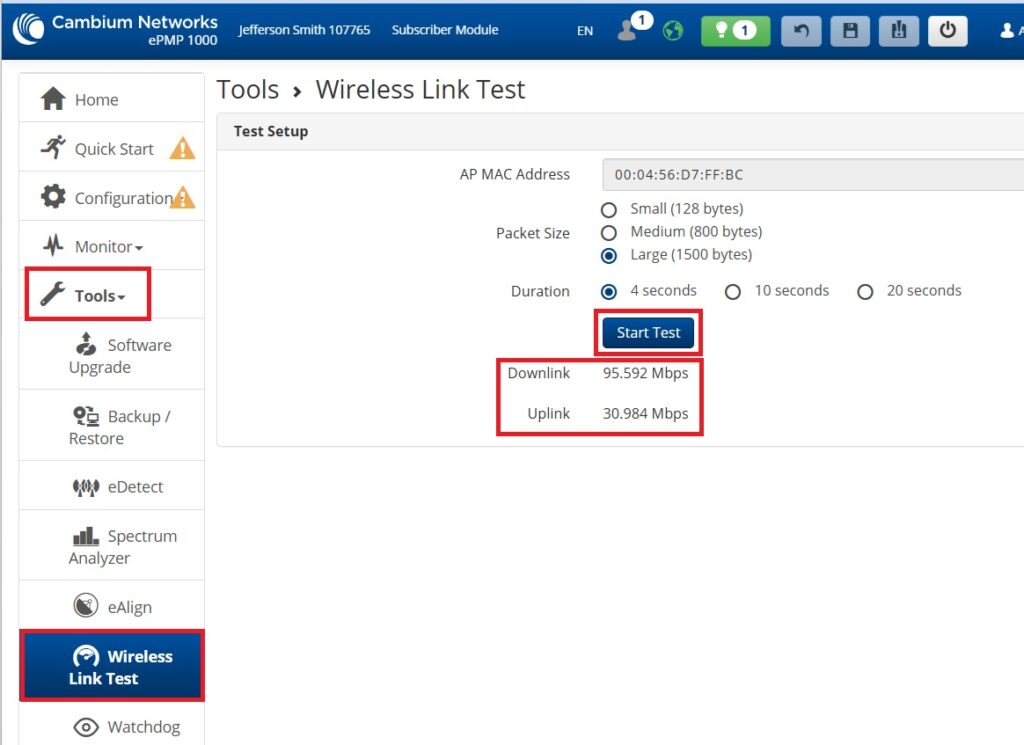Open the EN language selector
Image resolution: width=1024 pixels, height=745 pixels.
tap(585, 31)
